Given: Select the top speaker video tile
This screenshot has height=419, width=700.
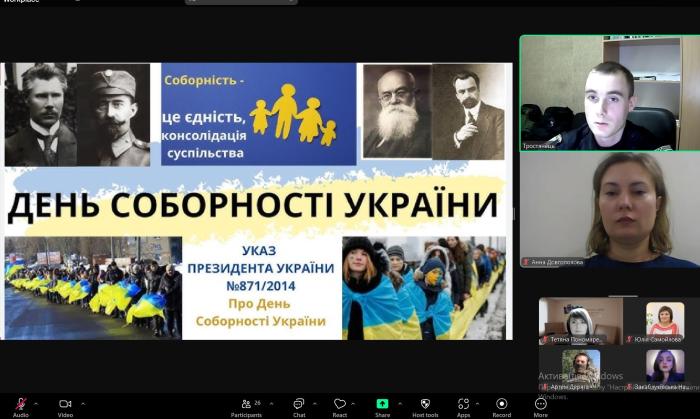Looking at the screenshot, I should click(609, 93).
